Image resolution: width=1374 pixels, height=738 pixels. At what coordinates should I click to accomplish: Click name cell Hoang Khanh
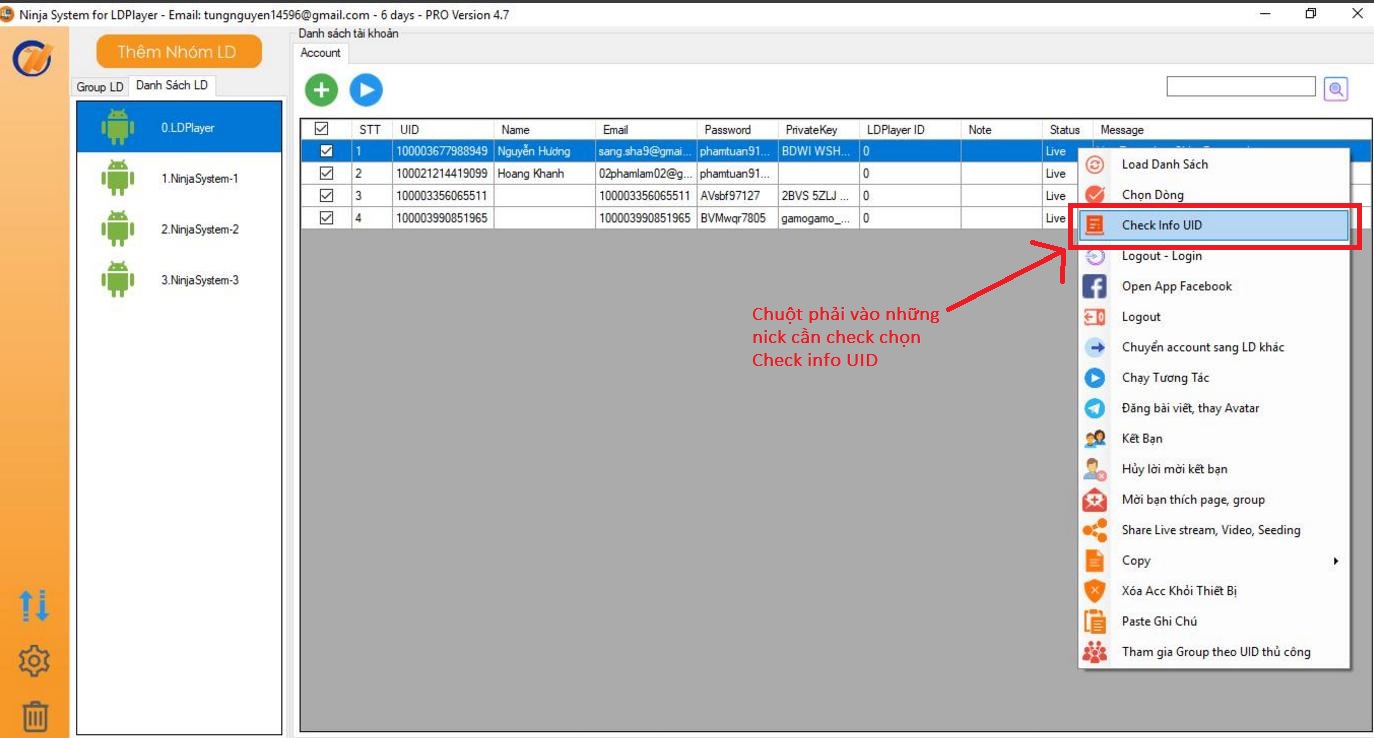[545, 174]
